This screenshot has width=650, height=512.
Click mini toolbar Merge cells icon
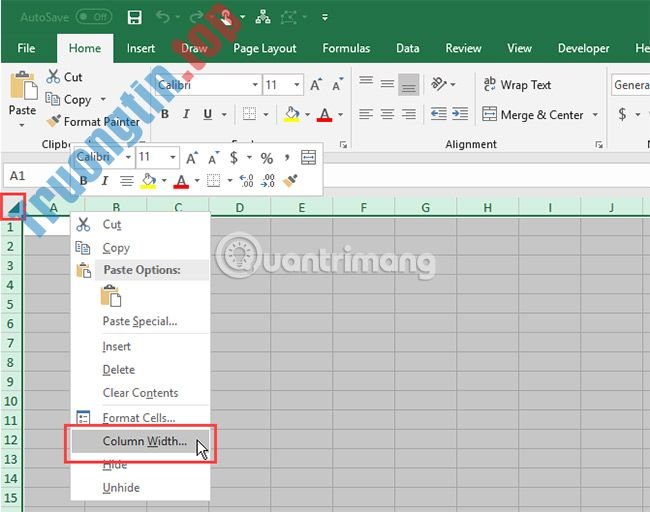[x=308, y=158]
